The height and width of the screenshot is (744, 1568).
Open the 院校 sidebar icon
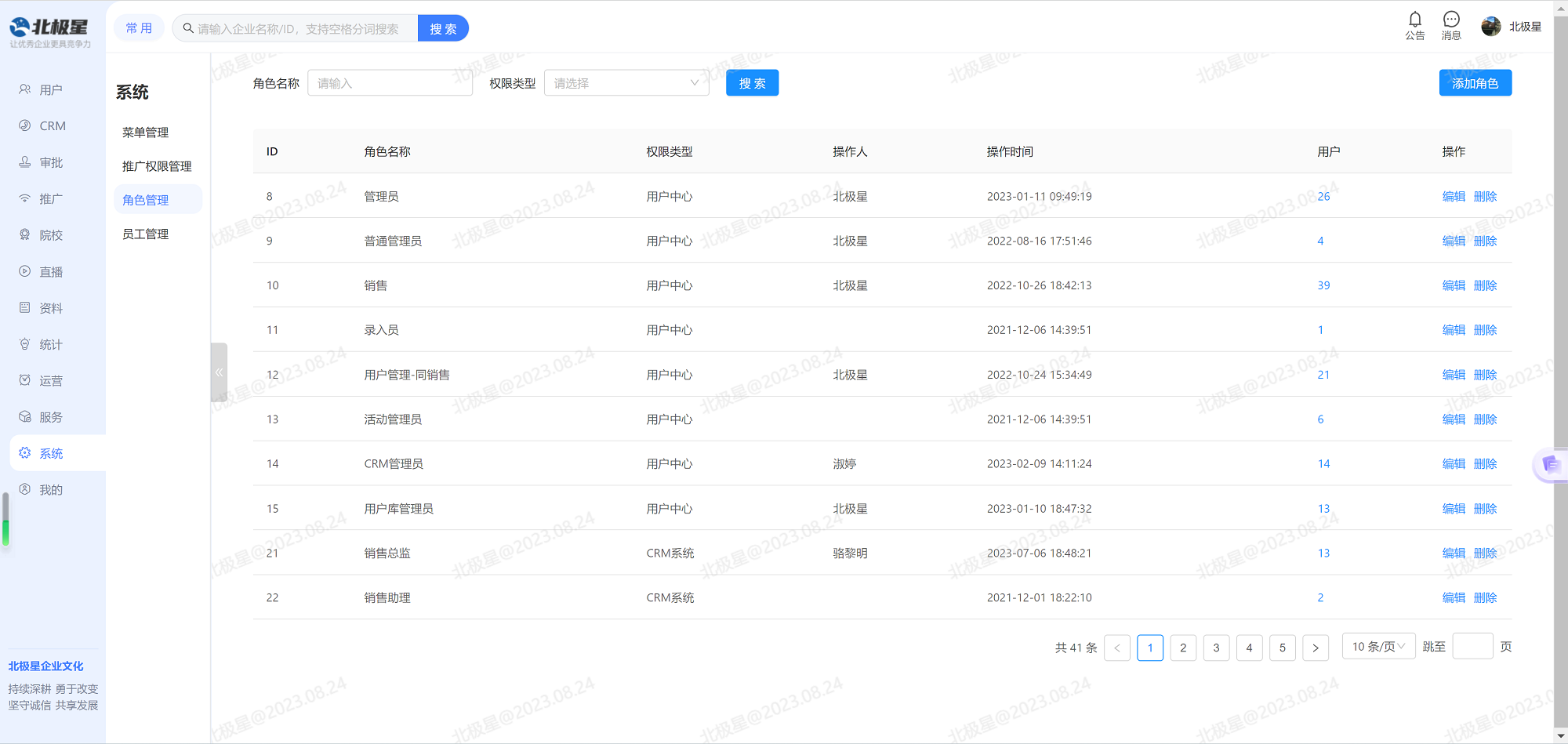pyautogui.click(x=25, y=235)
